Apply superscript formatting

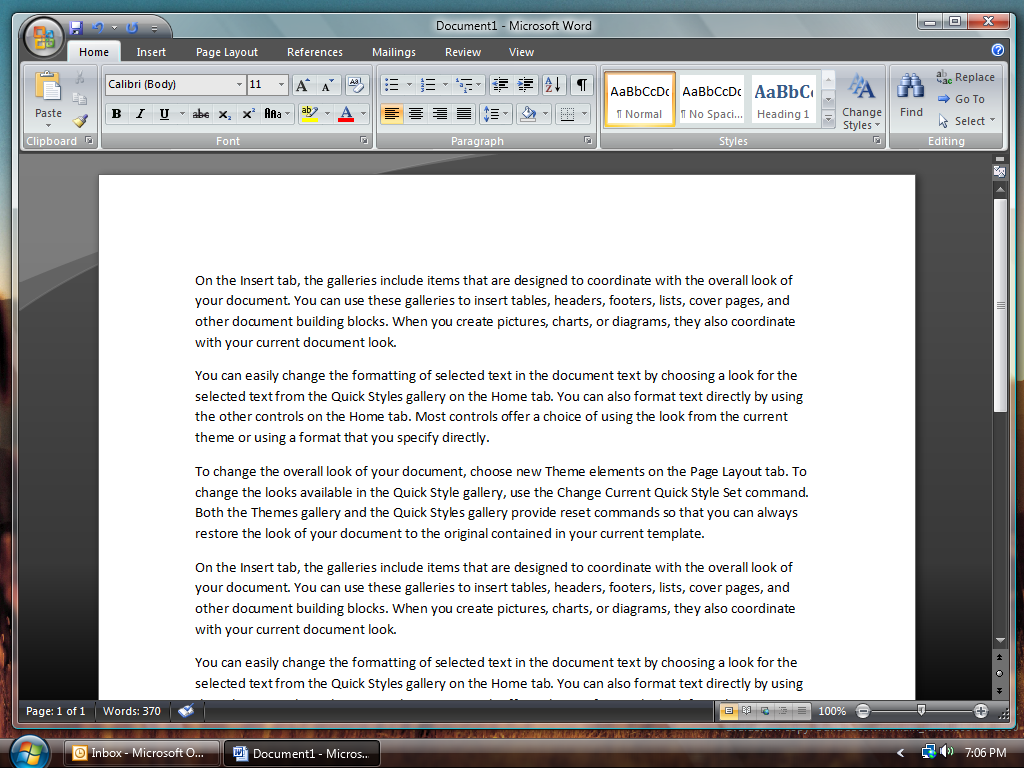click(248, 114)
